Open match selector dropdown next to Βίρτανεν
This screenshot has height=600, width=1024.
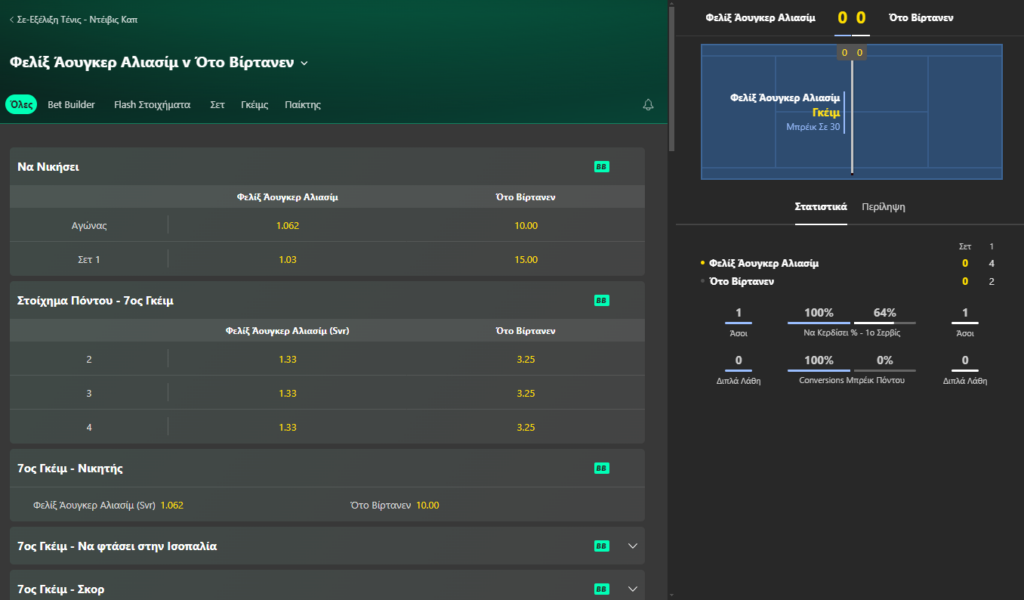304,63
